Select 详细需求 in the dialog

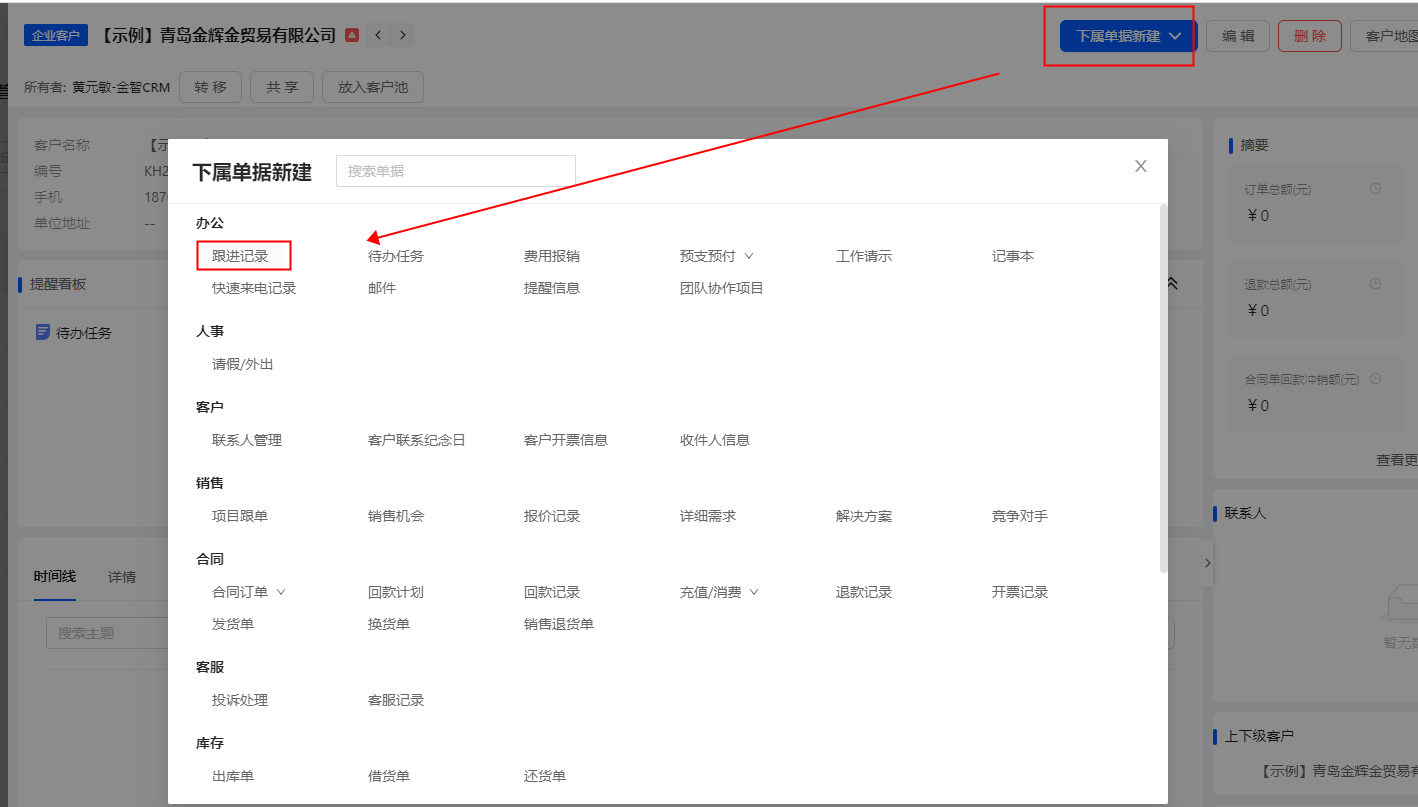click(708, 516)
